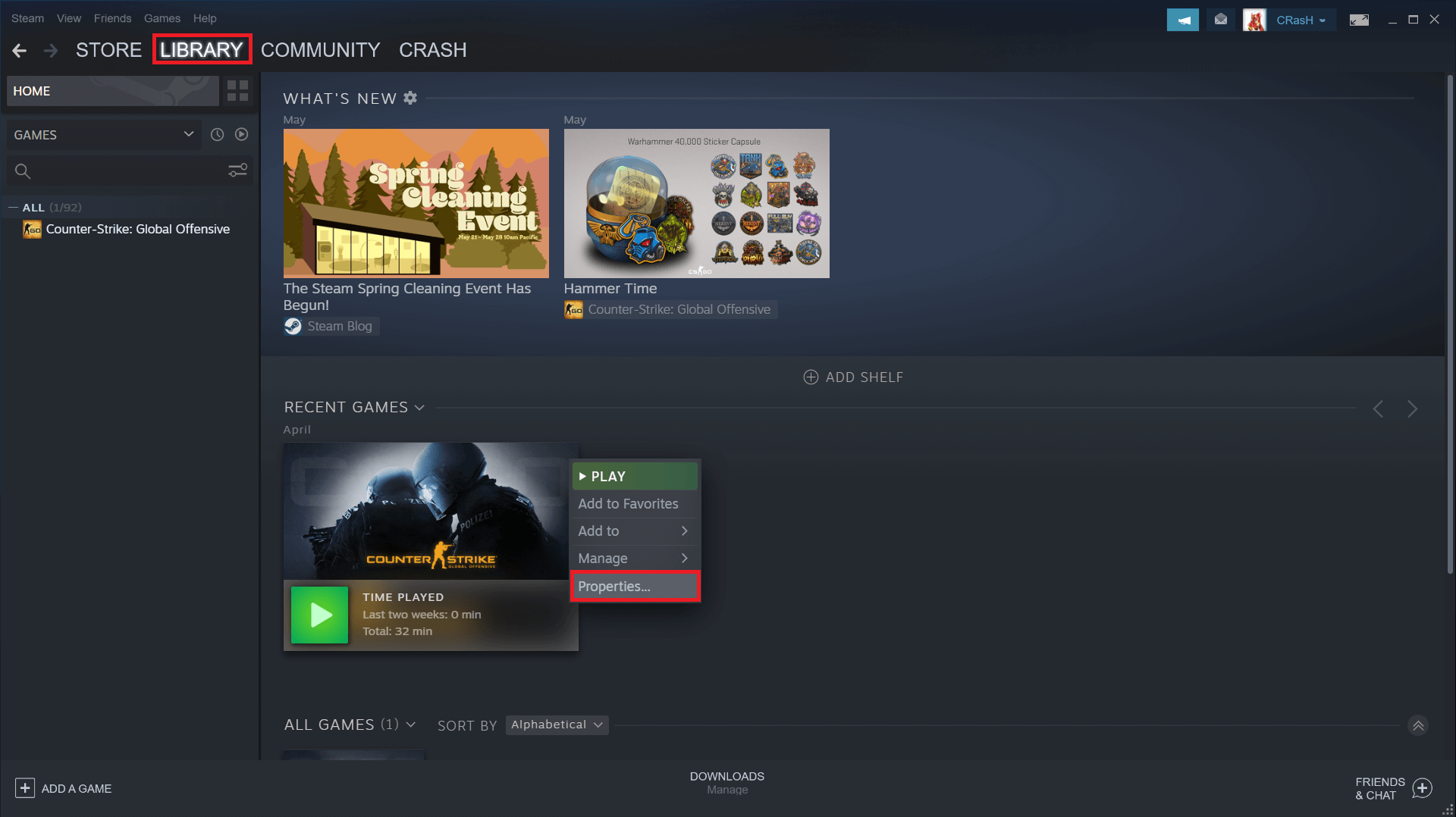Screen dimensions: 1456x817
Task: Collapse shelf with double-chevron up icon
Action: click(1418, 725)
